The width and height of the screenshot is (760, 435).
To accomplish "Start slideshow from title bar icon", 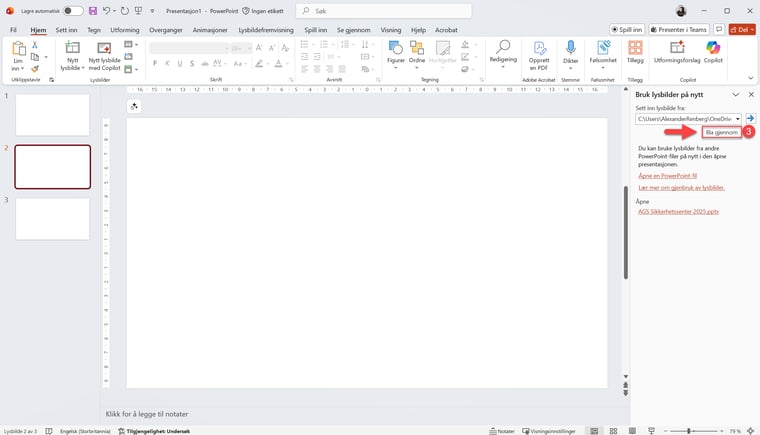I will point(139,11).
